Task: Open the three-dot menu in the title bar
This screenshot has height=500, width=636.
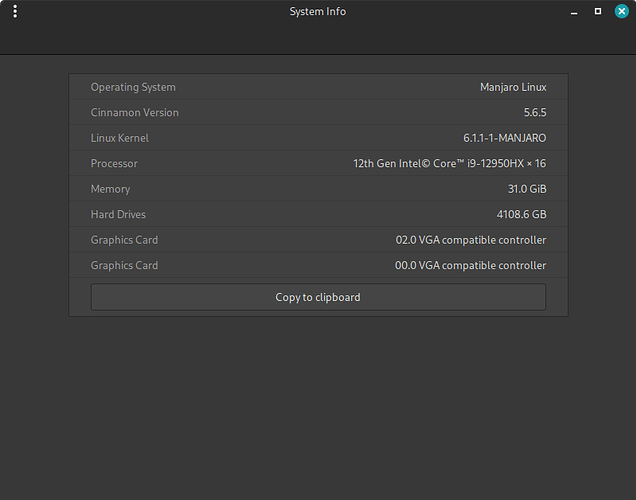Action: [x=15, y=11]
